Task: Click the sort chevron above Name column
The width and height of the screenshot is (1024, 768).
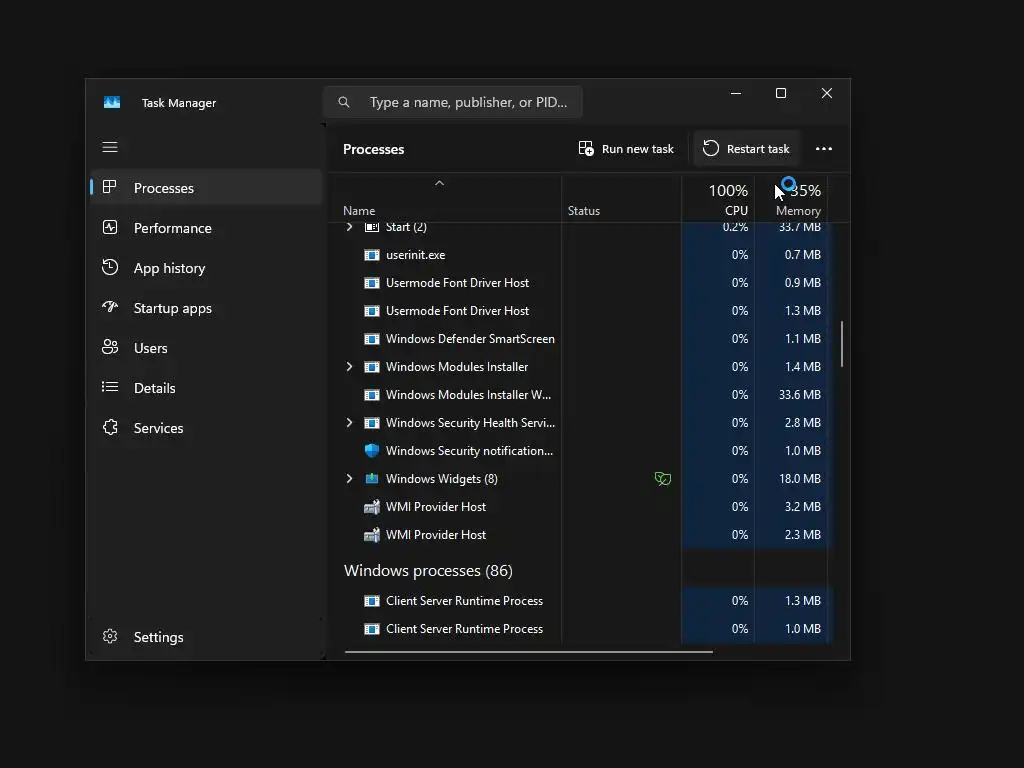Action: (x=440, y=184)
